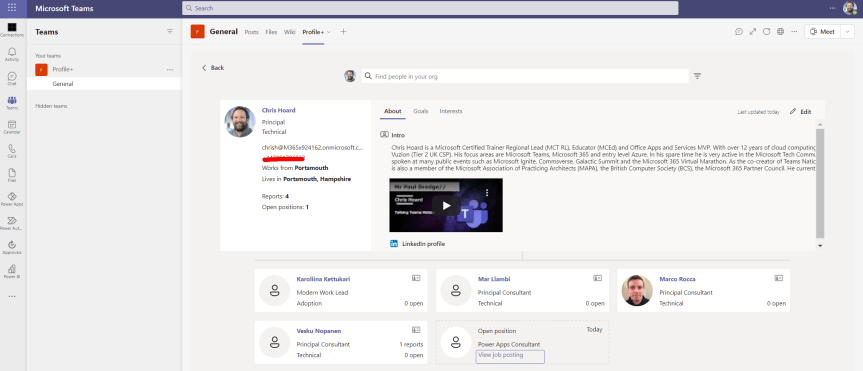Open Chris Hoard name link

click(278, 111)
